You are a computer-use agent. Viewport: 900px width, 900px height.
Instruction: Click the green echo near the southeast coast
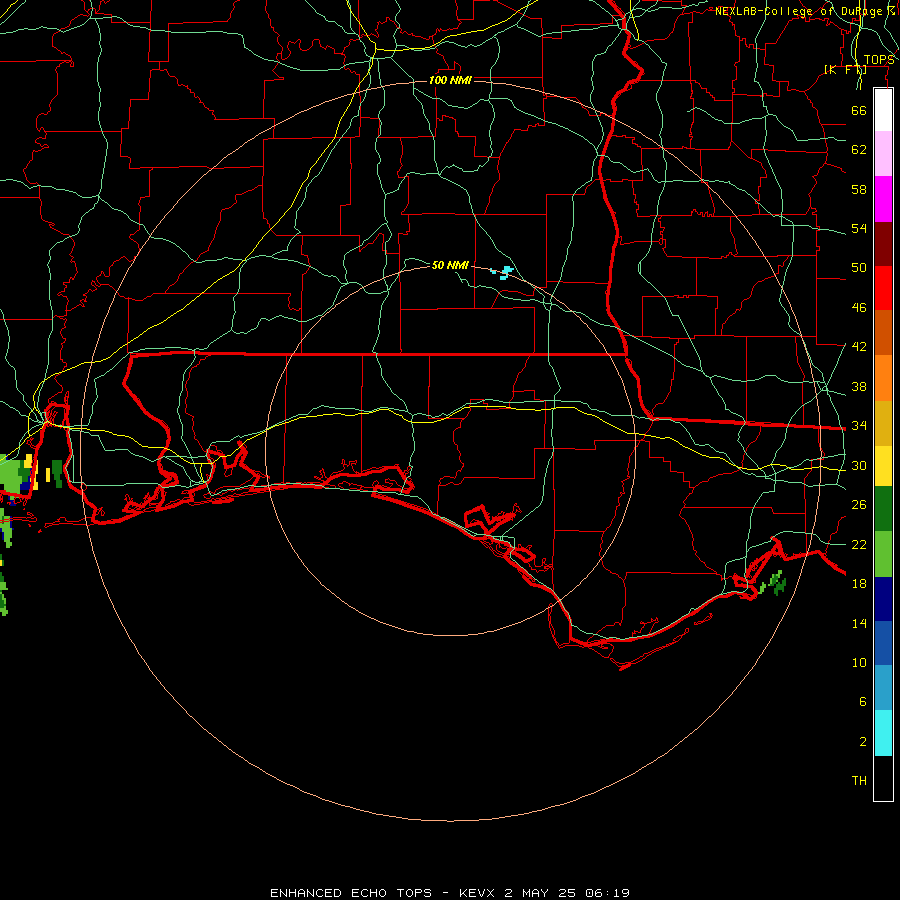(774, 583)
